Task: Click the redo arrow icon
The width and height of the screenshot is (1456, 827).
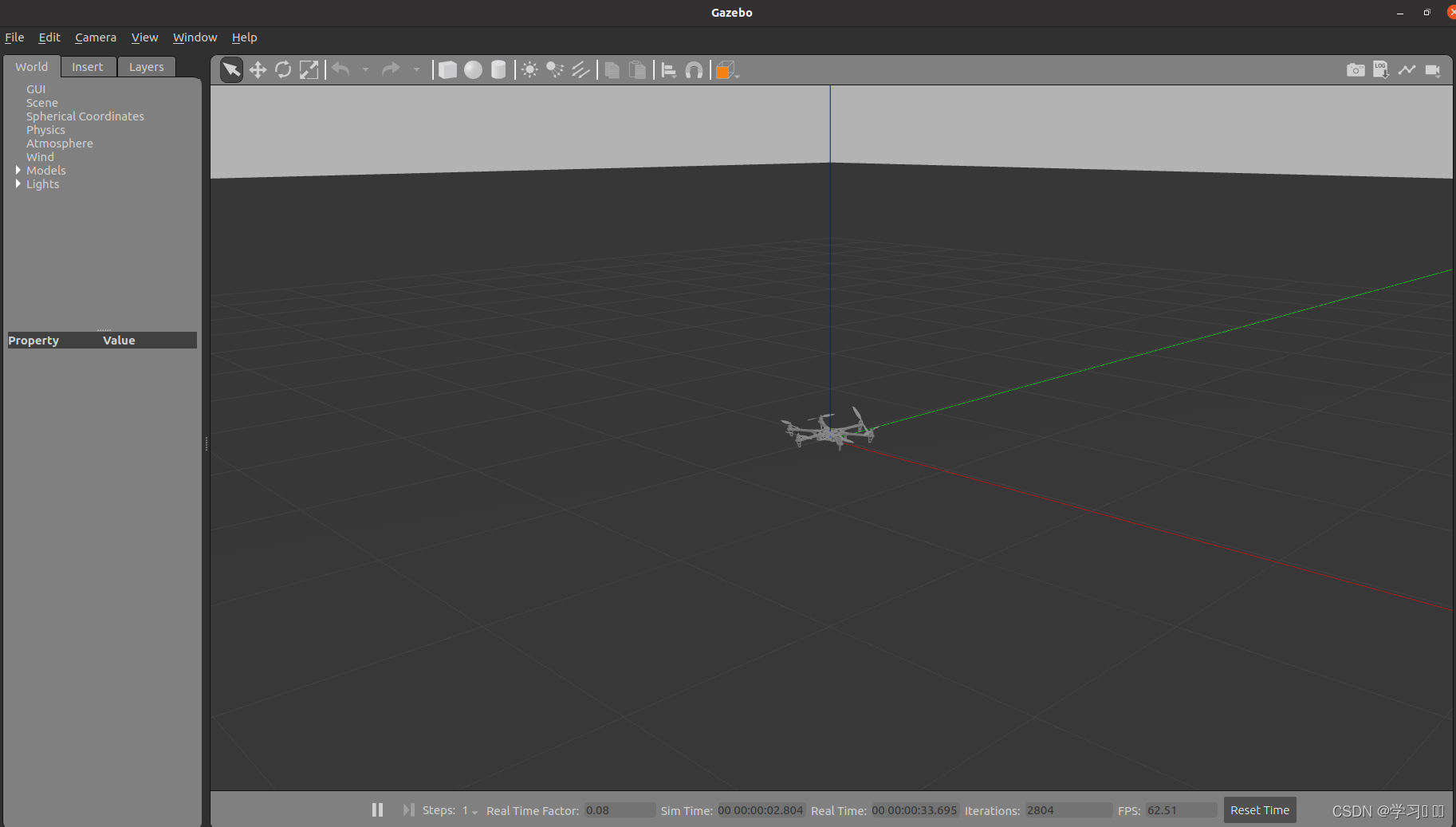Action: point(391,70)
